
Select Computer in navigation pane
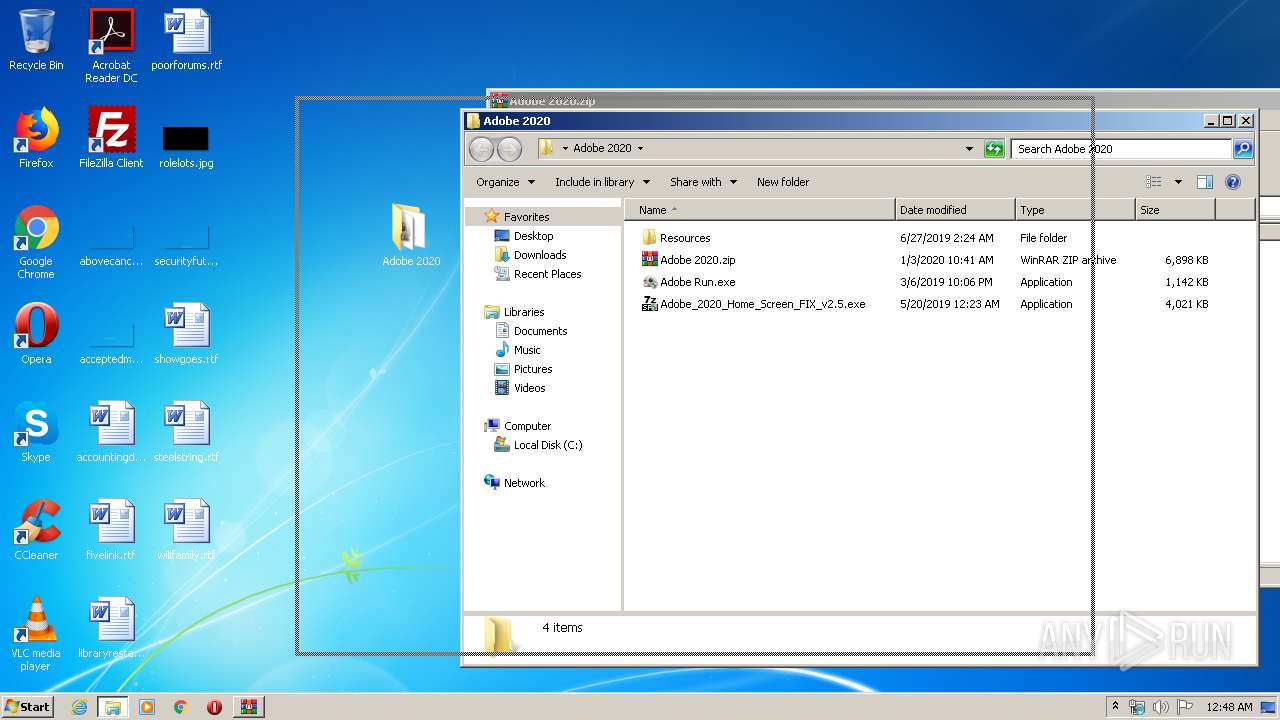tap(518, 426)
